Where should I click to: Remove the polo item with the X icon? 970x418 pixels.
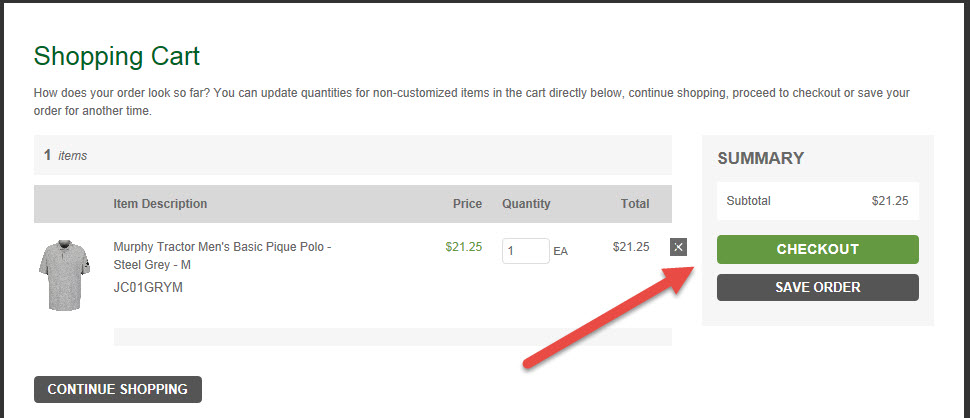678,247
